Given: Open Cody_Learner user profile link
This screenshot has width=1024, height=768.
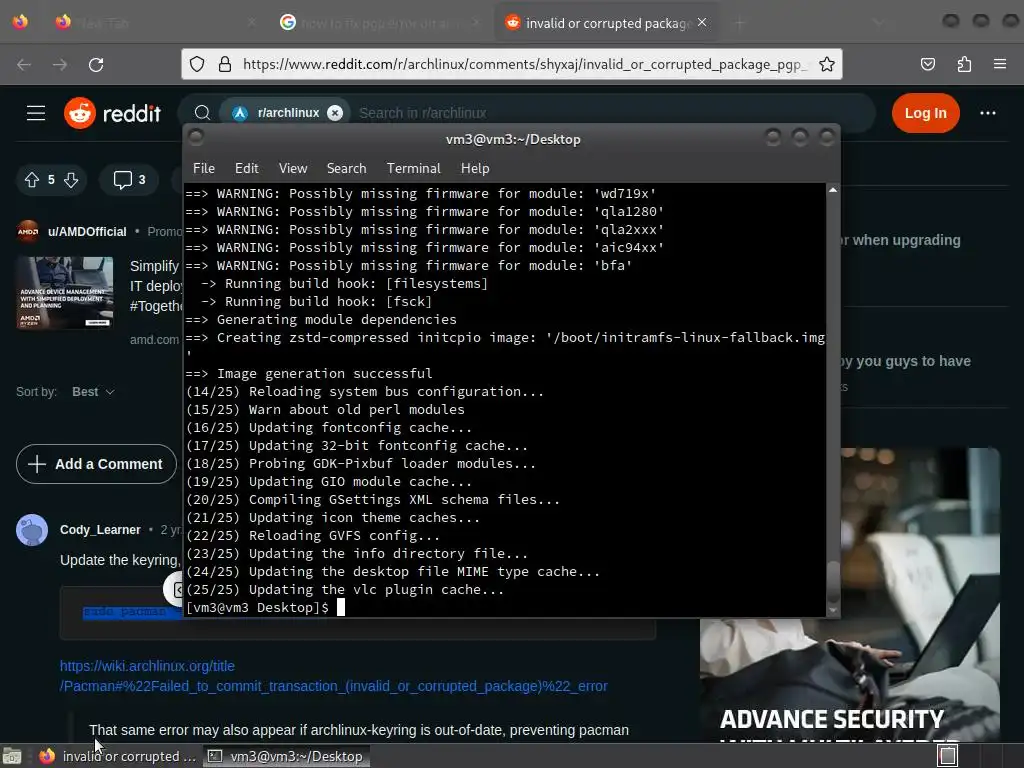Looking at the screenshot, I should (x=100, y=530).
